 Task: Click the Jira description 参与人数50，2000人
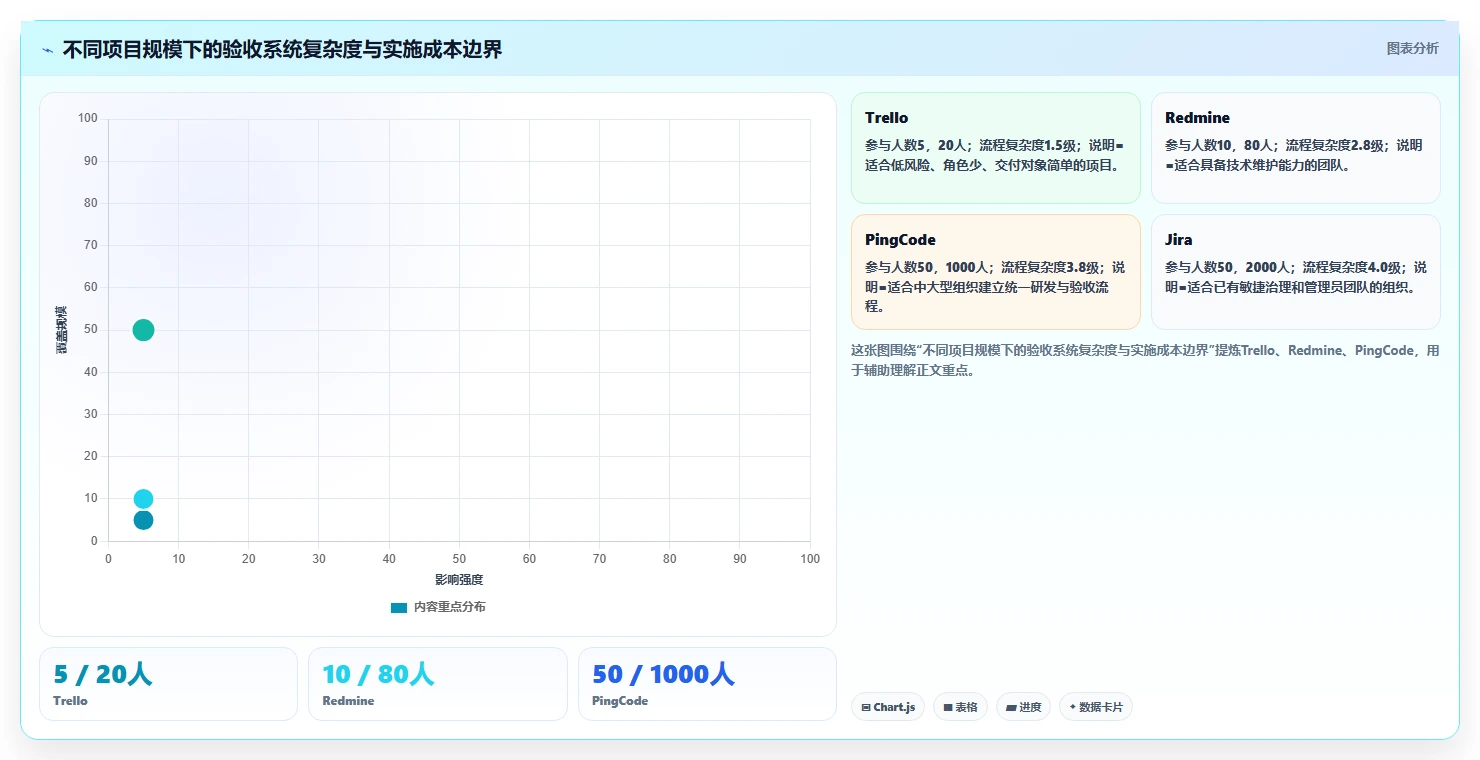pyautogui.click(x=1295, y=277)
